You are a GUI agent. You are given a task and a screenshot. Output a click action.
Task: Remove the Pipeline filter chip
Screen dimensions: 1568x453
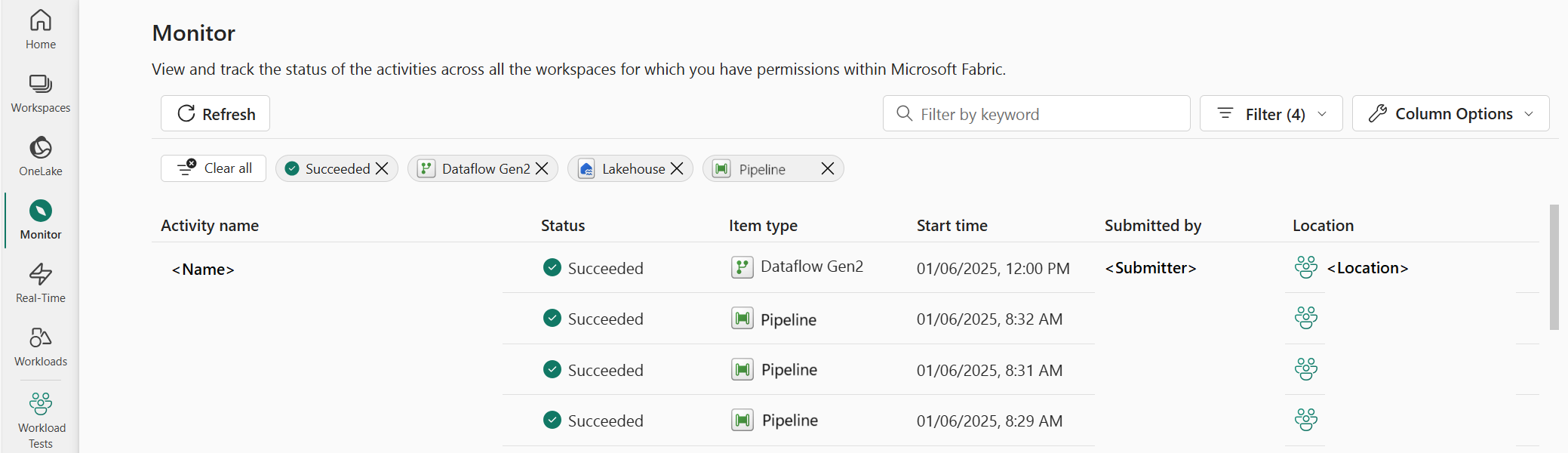coord(828,168)
